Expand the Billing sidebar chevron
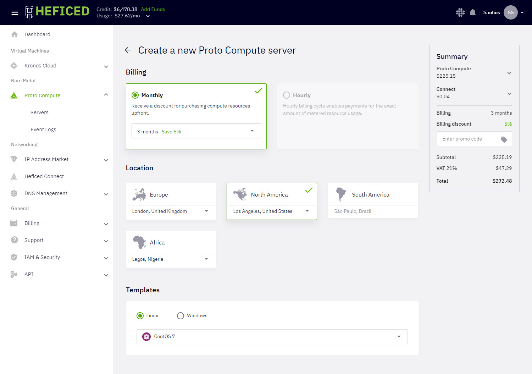This screenshot has height=374, width=532. [x=106, y=224]
